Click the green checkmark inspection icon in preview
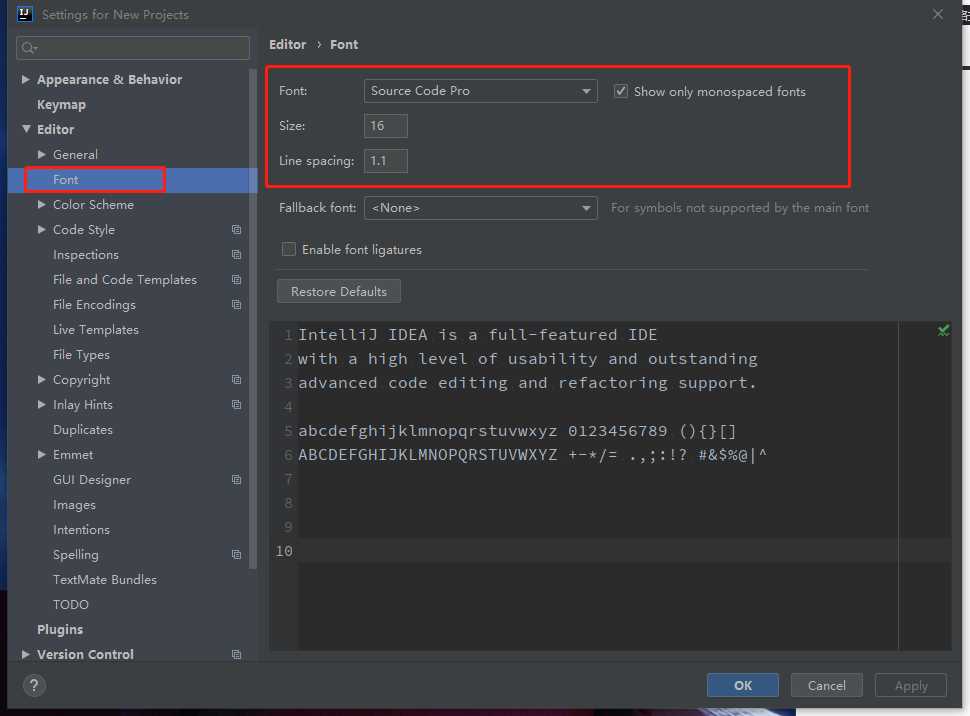The width and height of the screenshot is (970, 716). pyautogui.click(x=943, y=330)
